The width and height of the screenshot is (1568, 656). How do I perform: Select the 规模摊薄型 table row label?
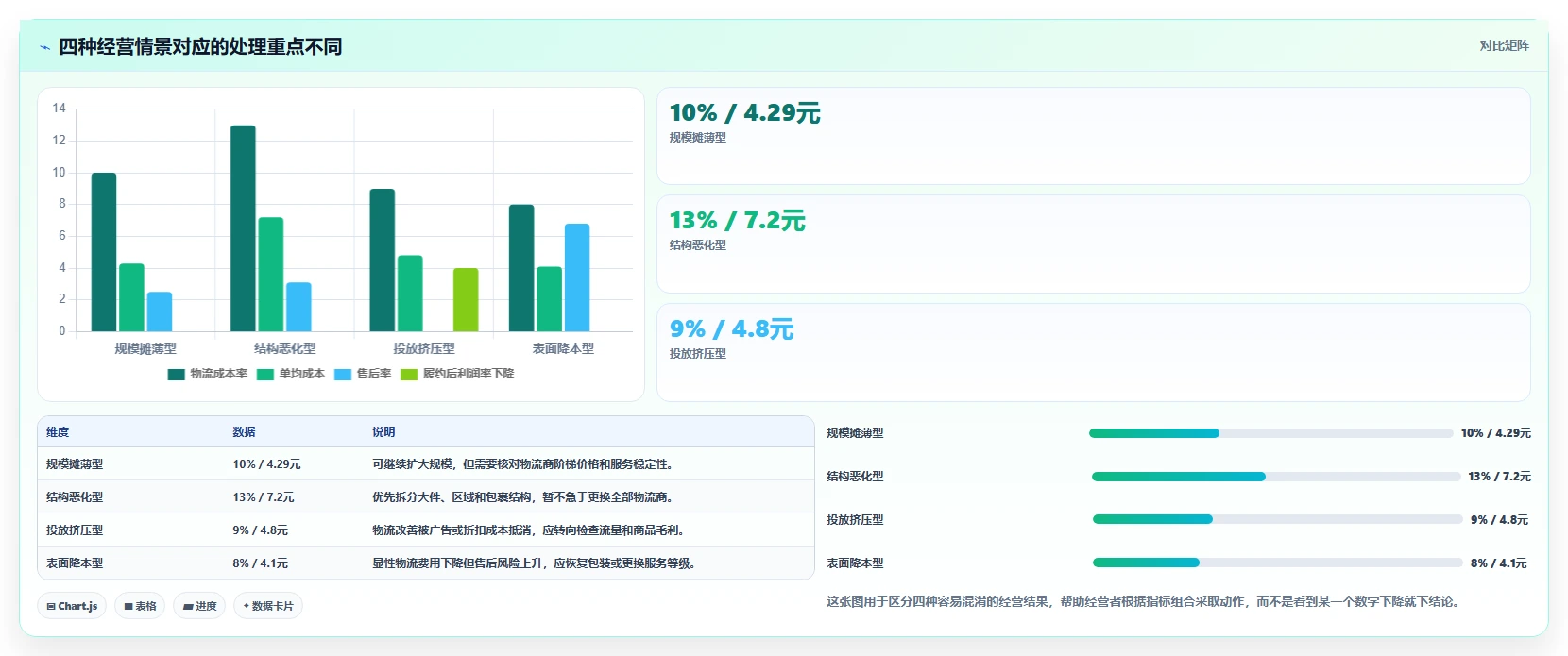[75, 464]
